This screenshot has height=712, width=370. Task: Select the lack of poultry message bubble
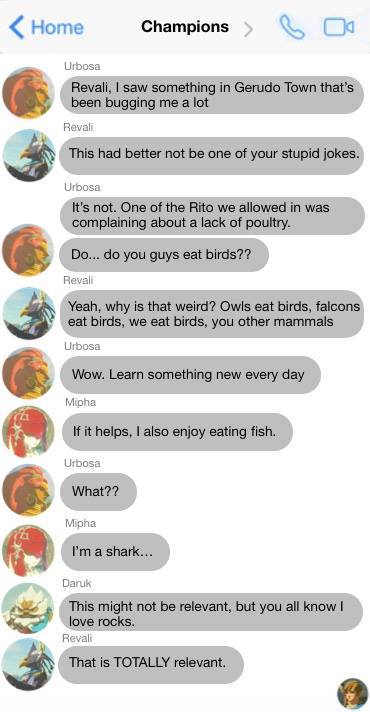tap(212, 216)
